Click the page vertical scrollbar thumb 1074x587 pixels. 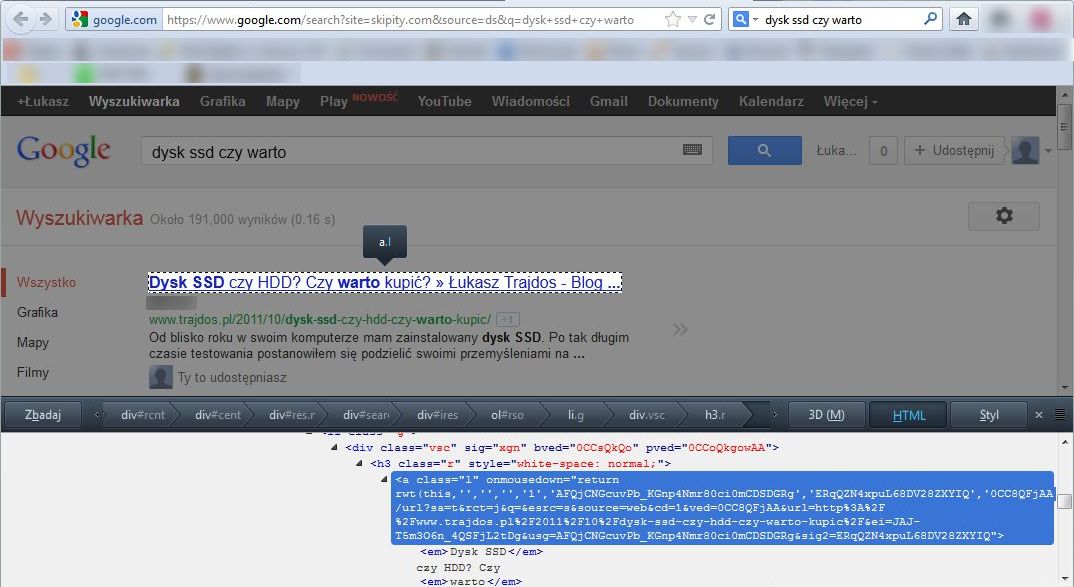[1064, 127]
